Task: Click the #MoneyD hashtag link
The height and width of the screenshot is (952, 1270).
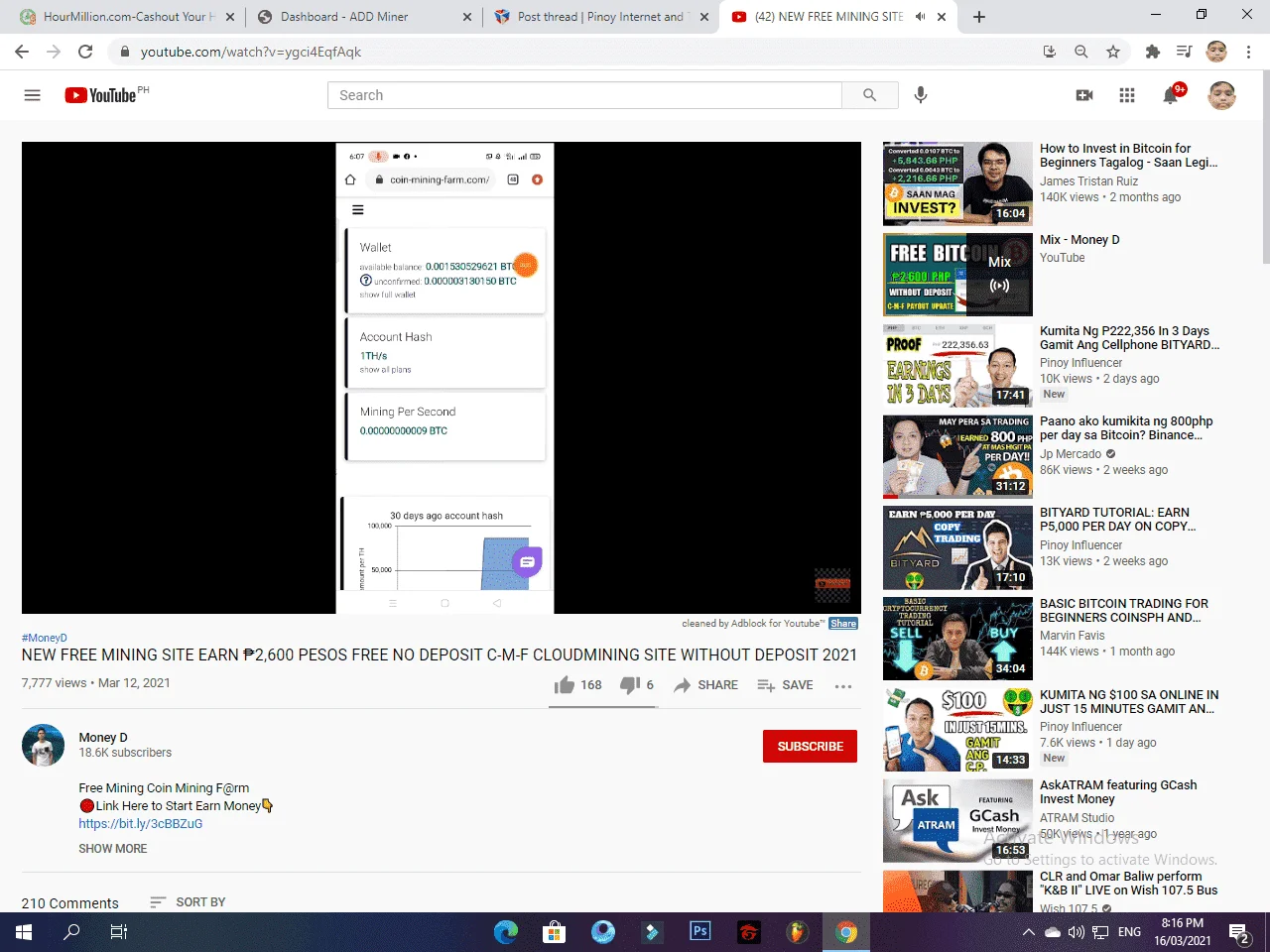Action: [45, 638]
